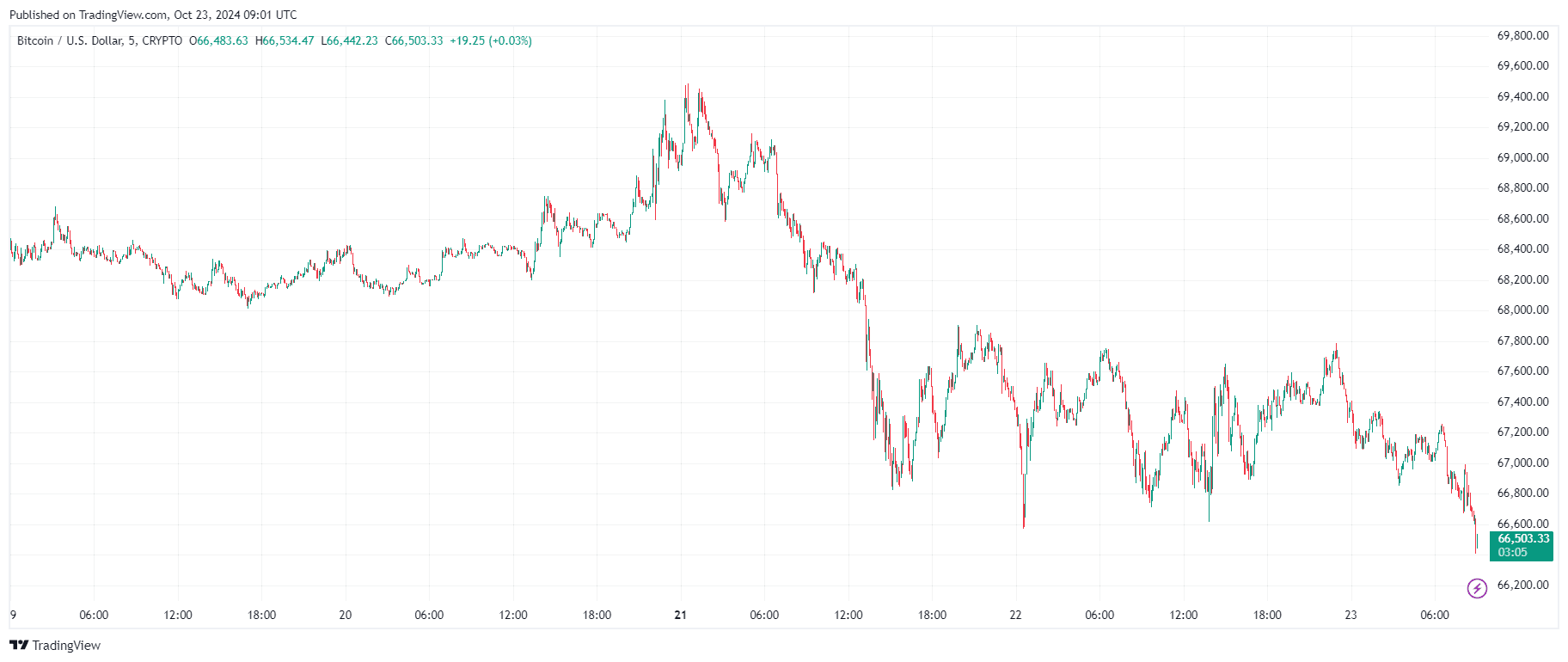Click the countdown timer 03:05 on price label

[x=1512, y=553]
